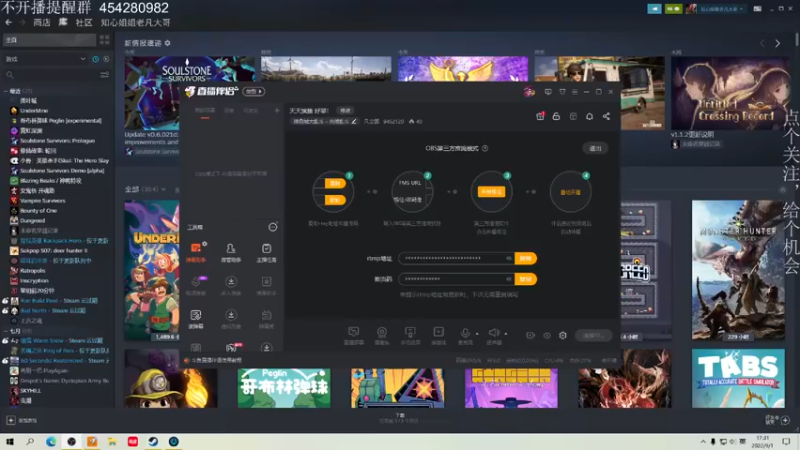Open the TABS game cover thumbnail
This screenshot has width=800, height=450.
tap(738, 378)
